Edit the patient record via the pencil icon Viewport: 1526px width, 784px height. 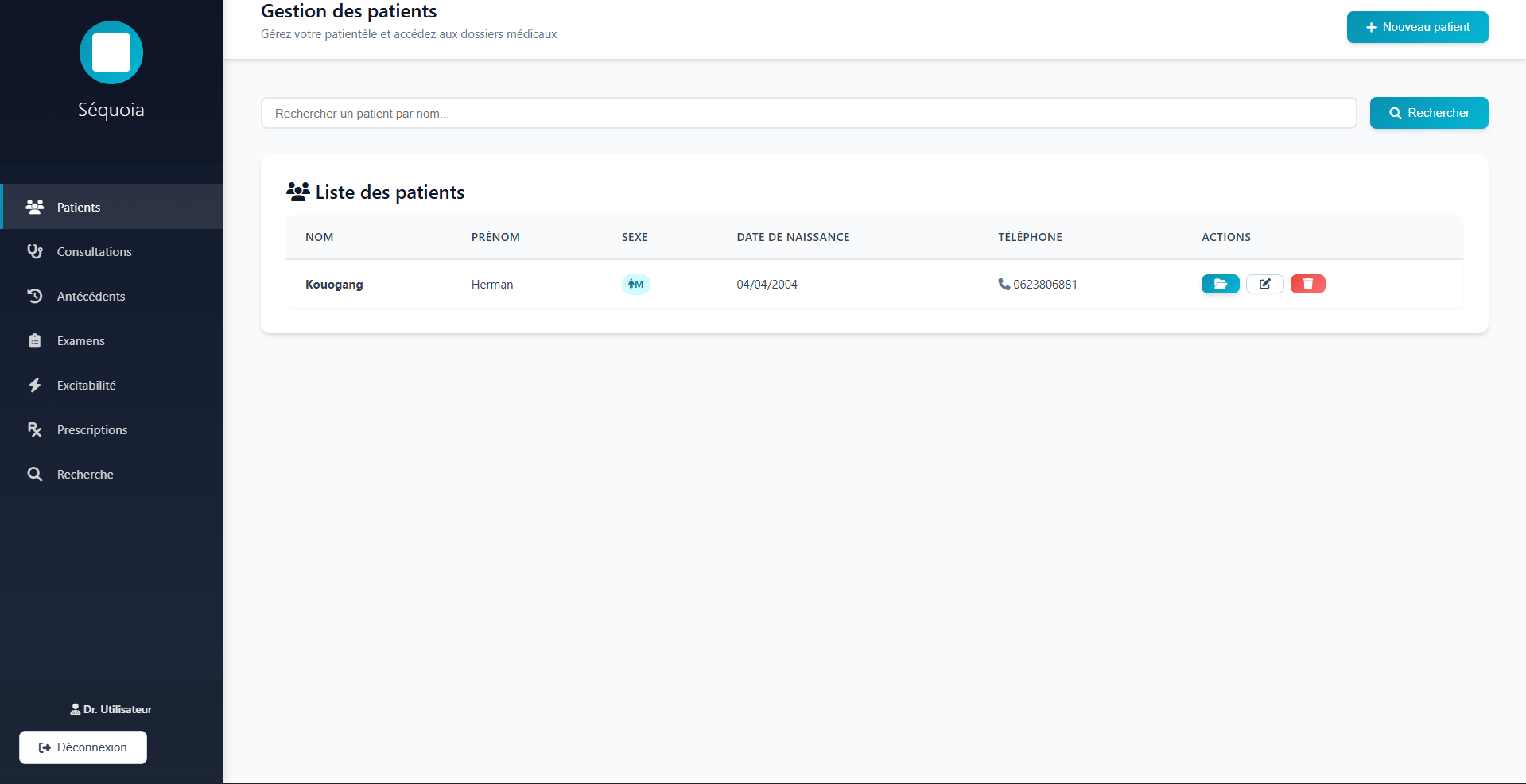(x=1264, y=284)
